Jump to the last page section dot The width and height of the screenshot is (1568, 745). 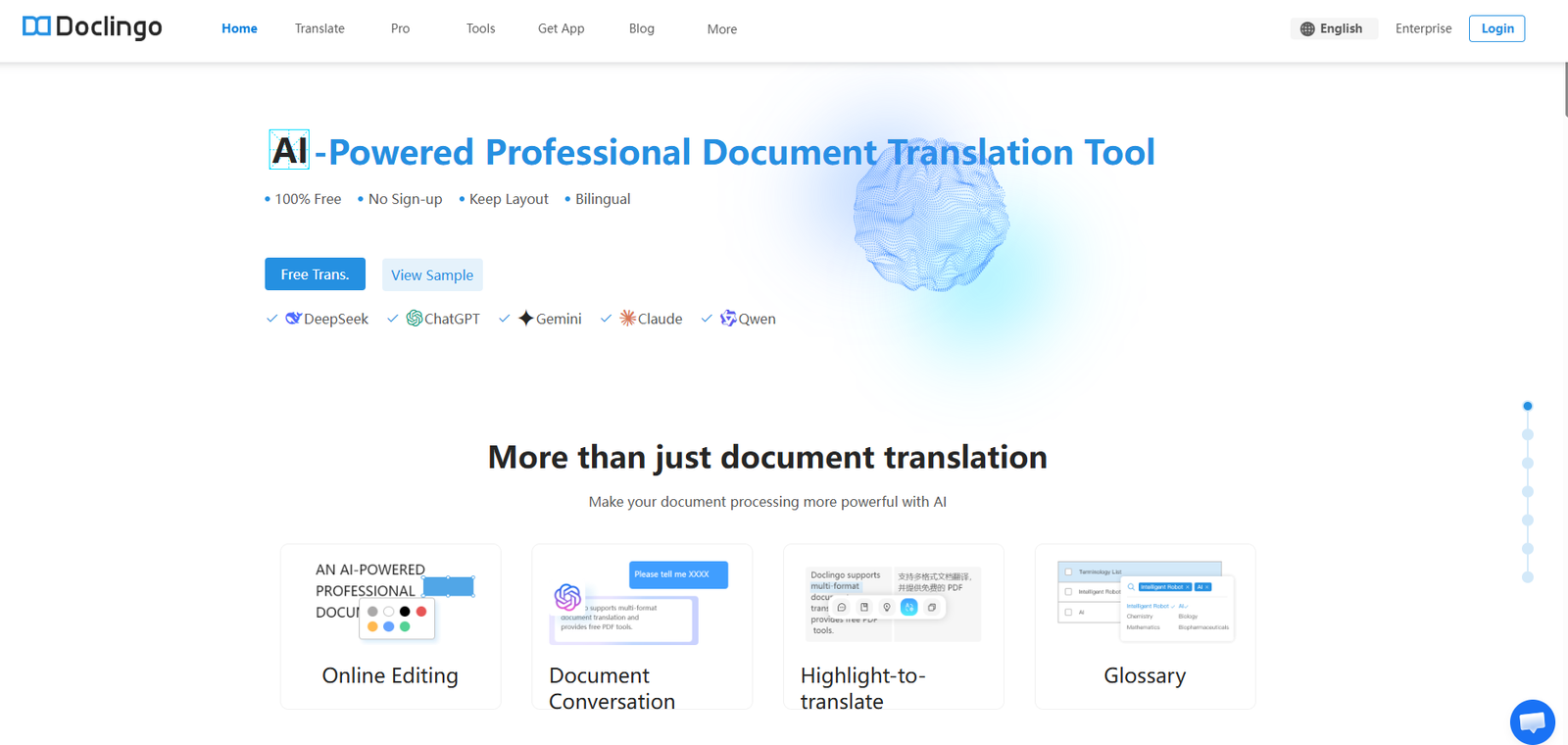tap(1527, 577)
